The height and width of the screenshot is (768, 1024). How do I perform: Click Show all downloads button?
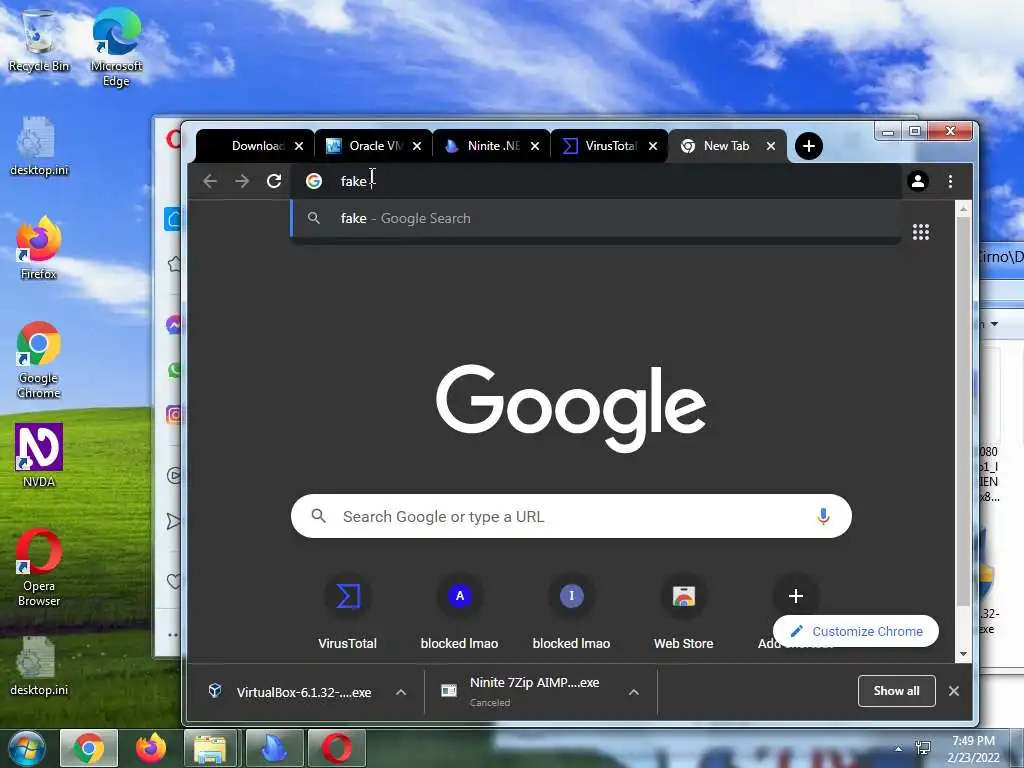(896, 691)
